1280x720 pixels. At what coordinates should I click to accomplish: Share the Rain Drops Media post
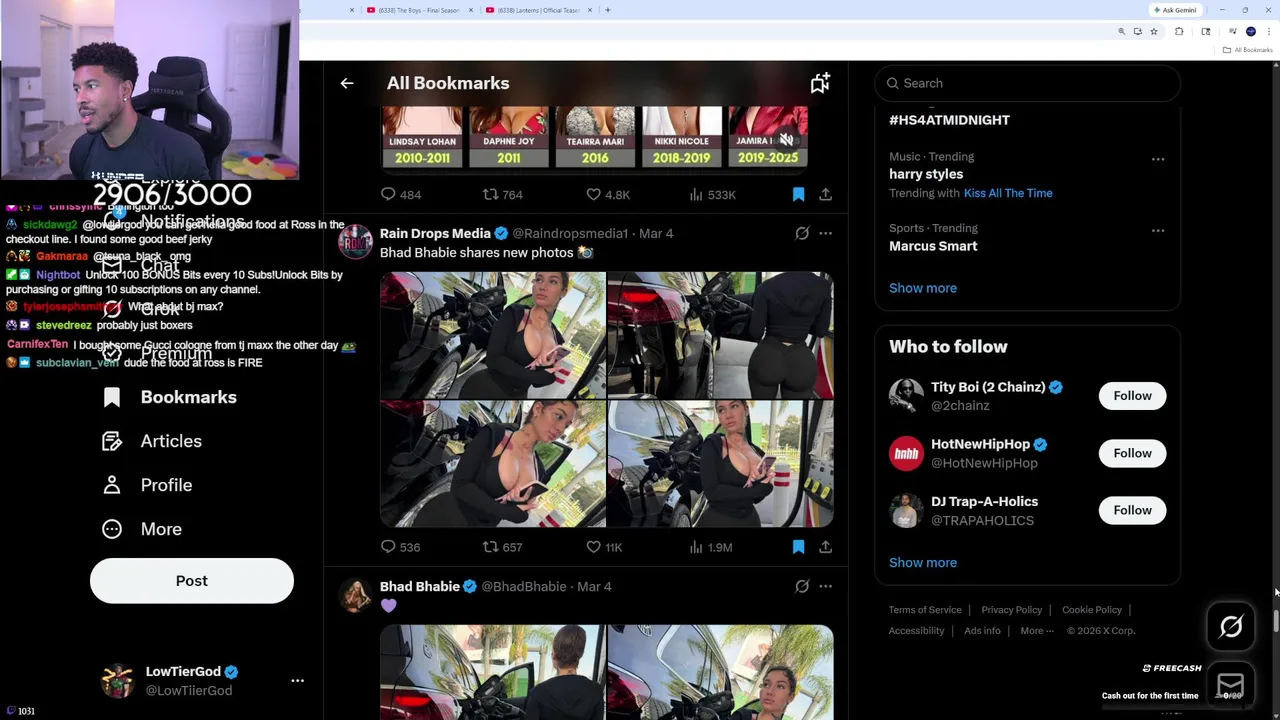click(x=825, y=547)
